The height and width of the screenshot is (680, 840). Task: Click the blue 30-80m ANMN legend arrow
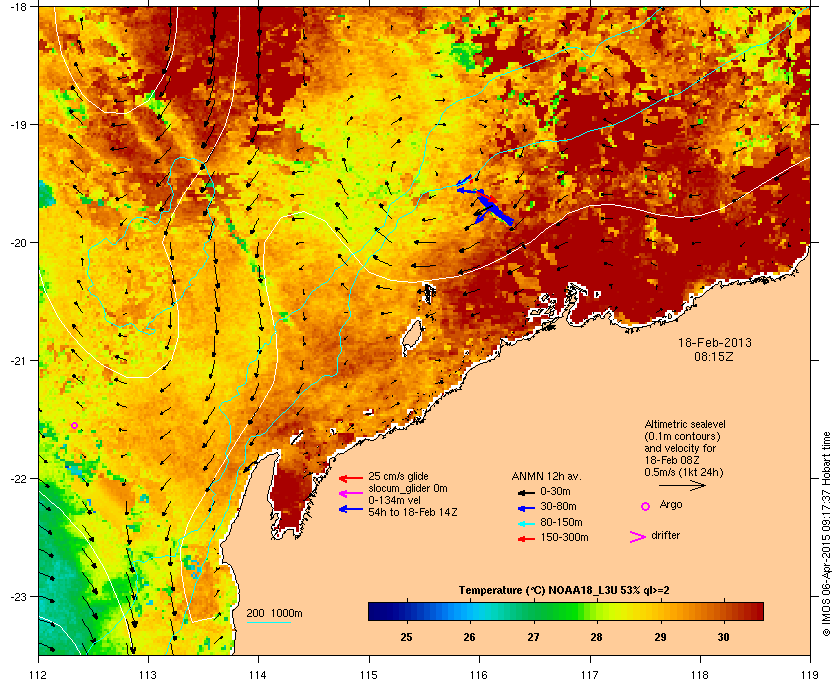point(527,507)
